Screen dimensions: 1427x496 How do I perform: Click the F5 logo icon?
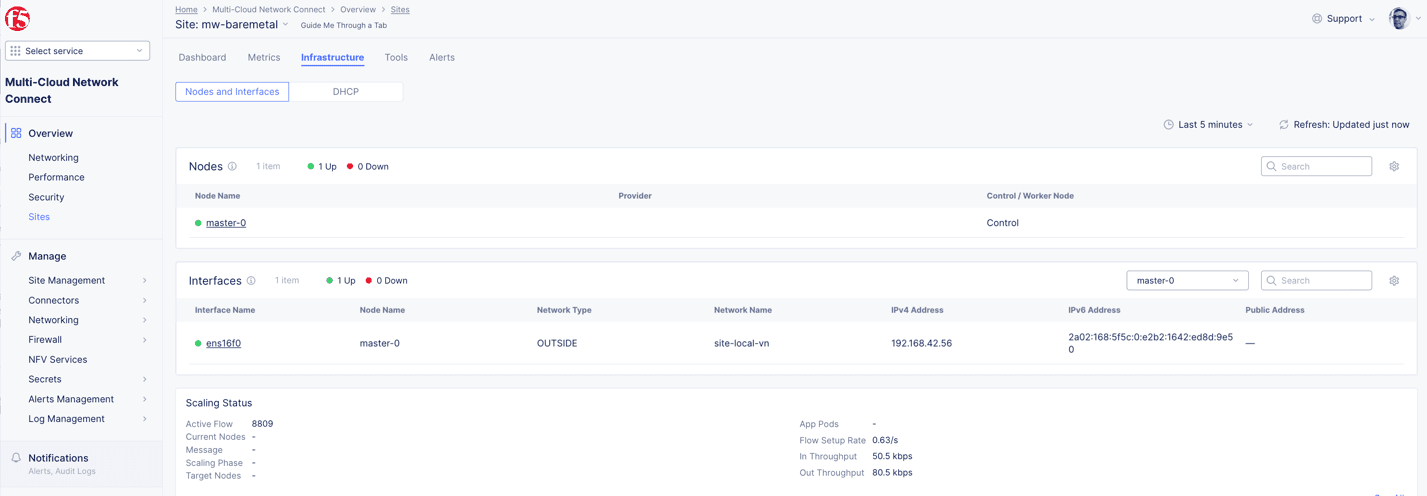click(17, 18)
